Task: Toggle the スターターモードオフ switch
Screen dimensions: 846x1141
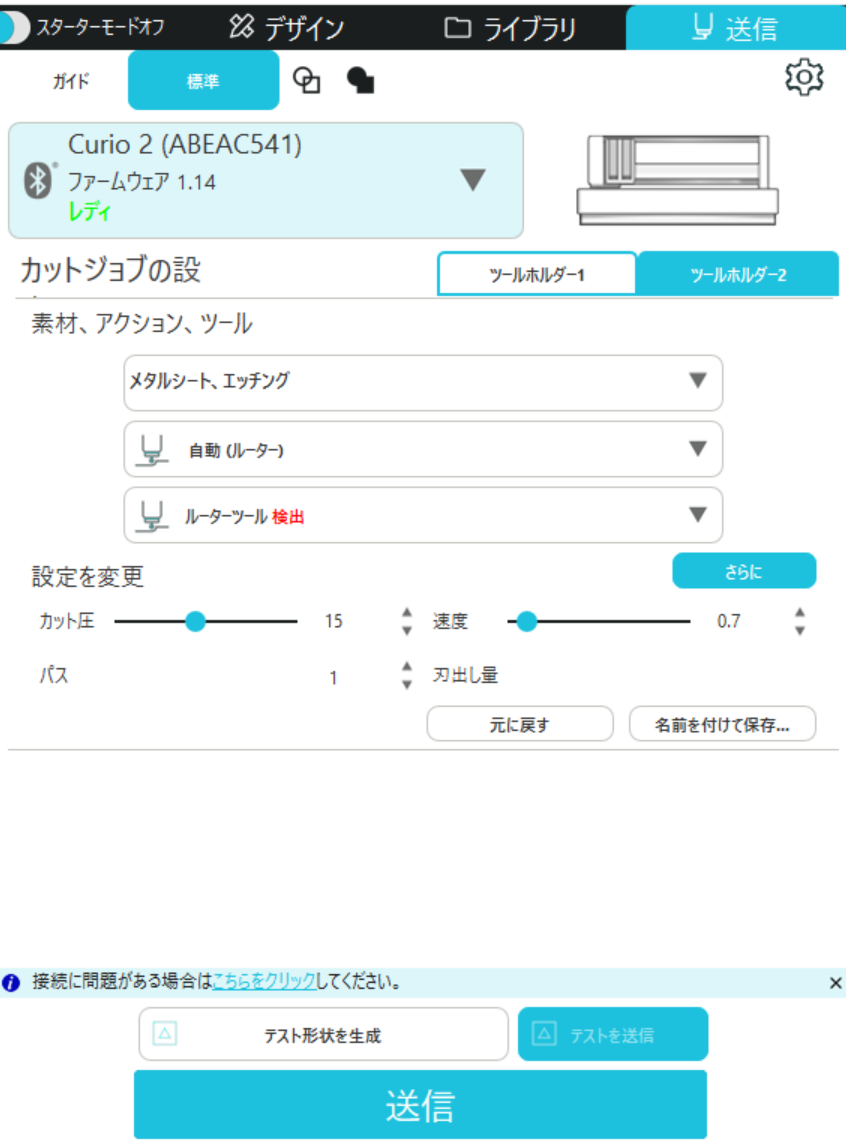Action: 15,28
